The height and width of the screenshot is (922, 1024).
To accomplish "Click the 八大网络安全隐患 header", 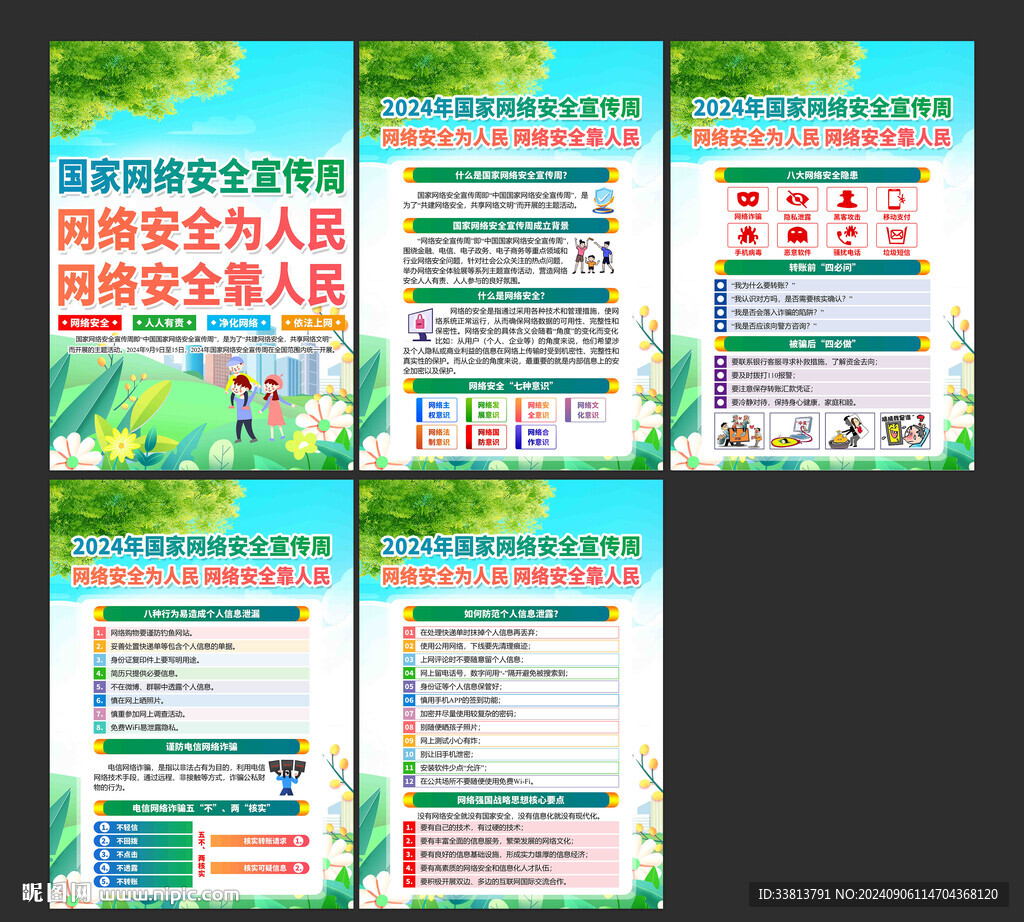I will (x=822, y=175).
